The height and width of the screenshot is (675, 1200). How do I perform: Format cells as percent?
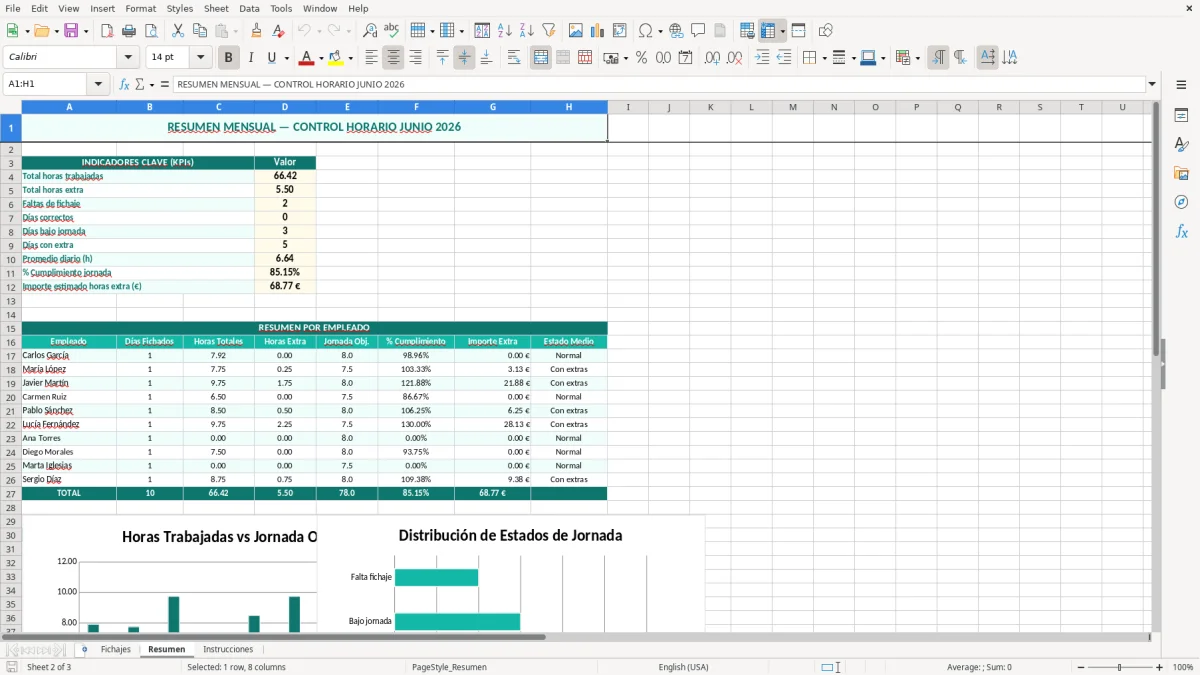(x=642, y=58)
